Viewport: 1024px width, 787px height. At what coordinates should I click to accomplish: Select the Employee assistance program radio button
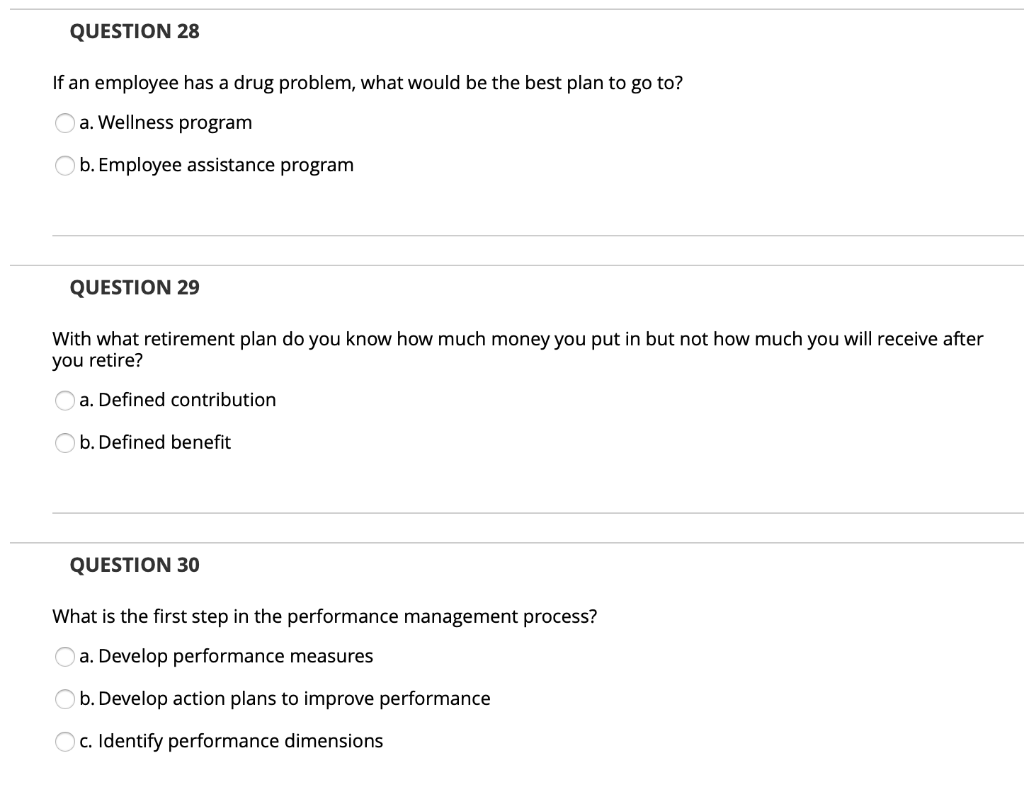65,166
